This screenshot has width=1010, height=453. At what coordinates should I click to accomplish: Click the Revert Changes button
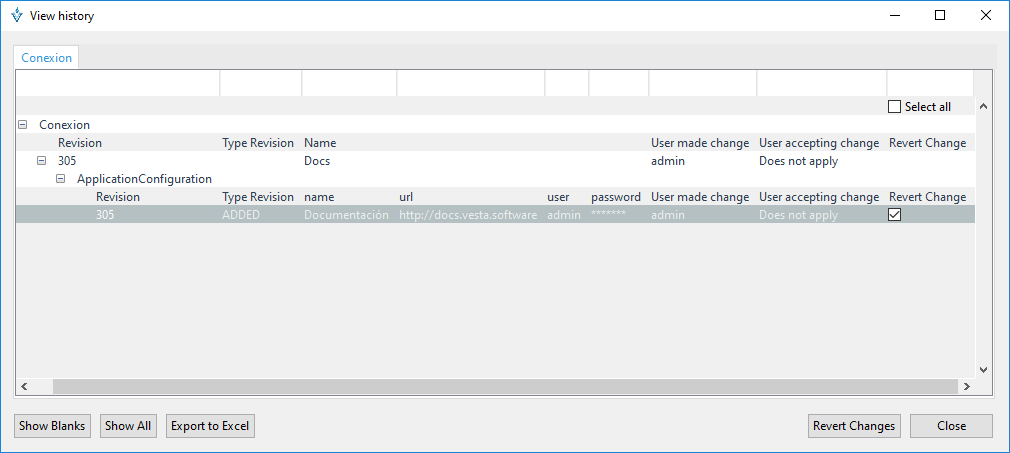[x=854, y=426]
